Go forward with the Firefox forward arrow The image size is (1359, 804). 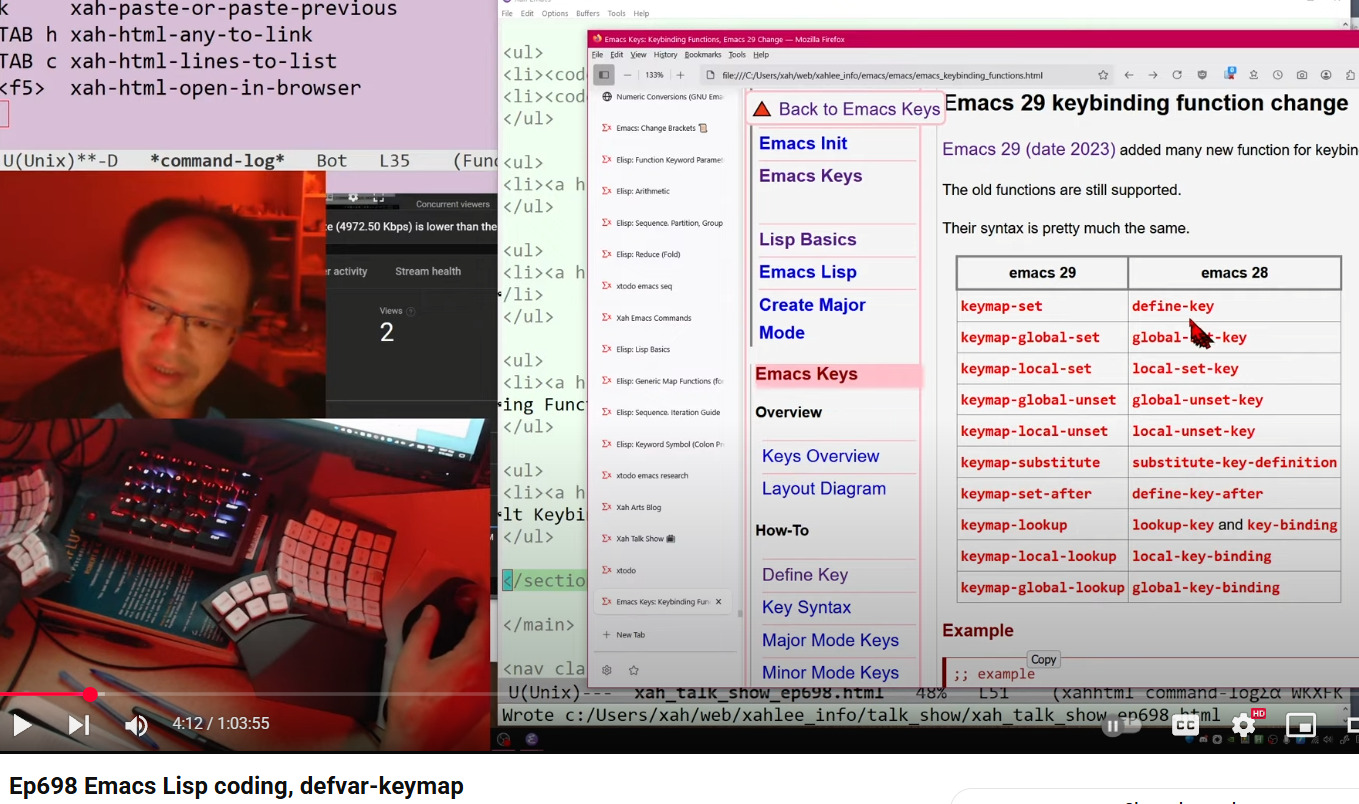1152,75
